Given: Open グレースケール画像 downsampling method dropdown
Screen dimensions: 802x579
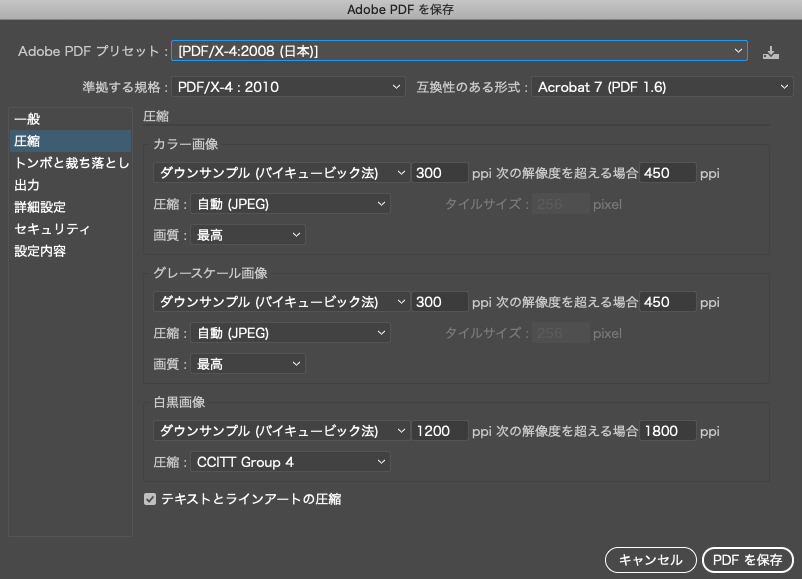Looking at the screenshot, I should pos(281,302).
